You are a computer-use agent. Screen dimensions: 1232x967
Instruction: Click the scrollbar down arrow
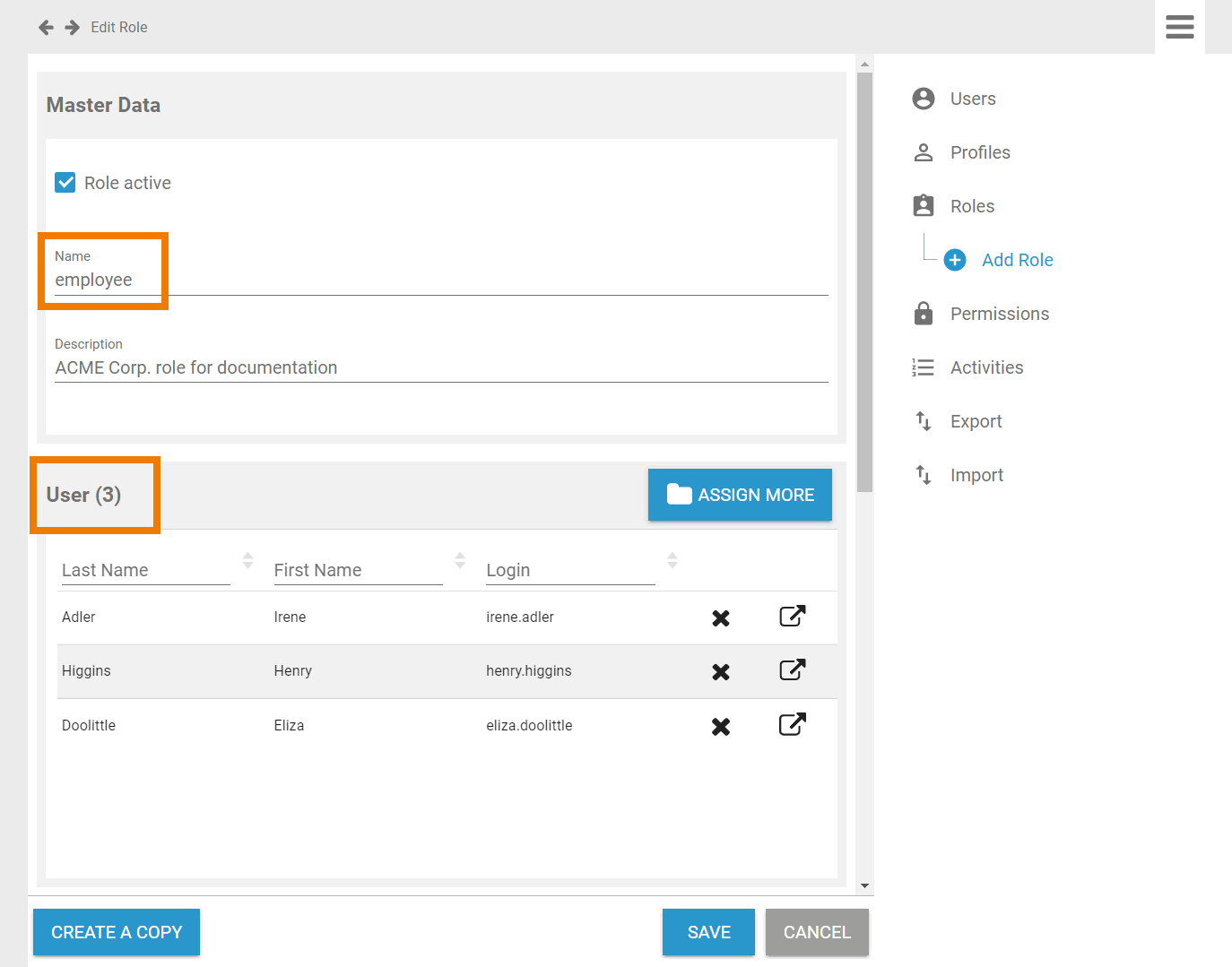[x=864, y=885]
